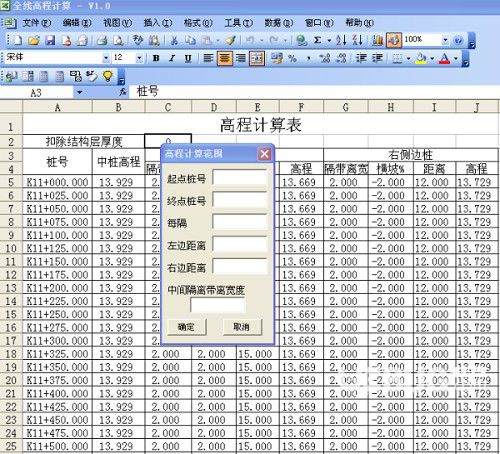Toggle underline formatting
The height and width of the screenshot is (454, 500).
pos(188,59)
